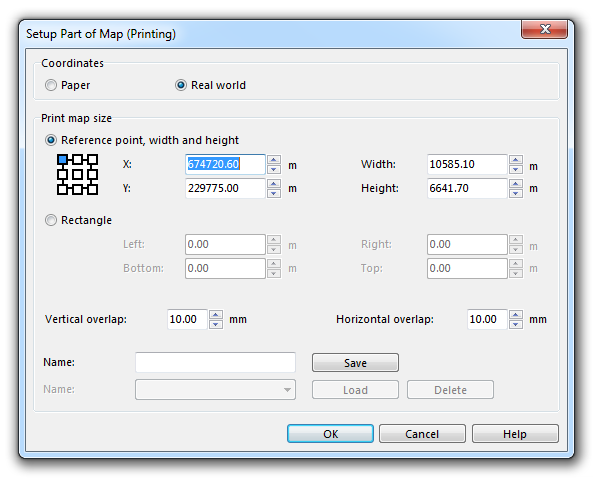The height and width of the screenshot is (493, 597).
Task: Select top-left reference point in grid icon
Action: pyautogui.click(x=62, y=159)
